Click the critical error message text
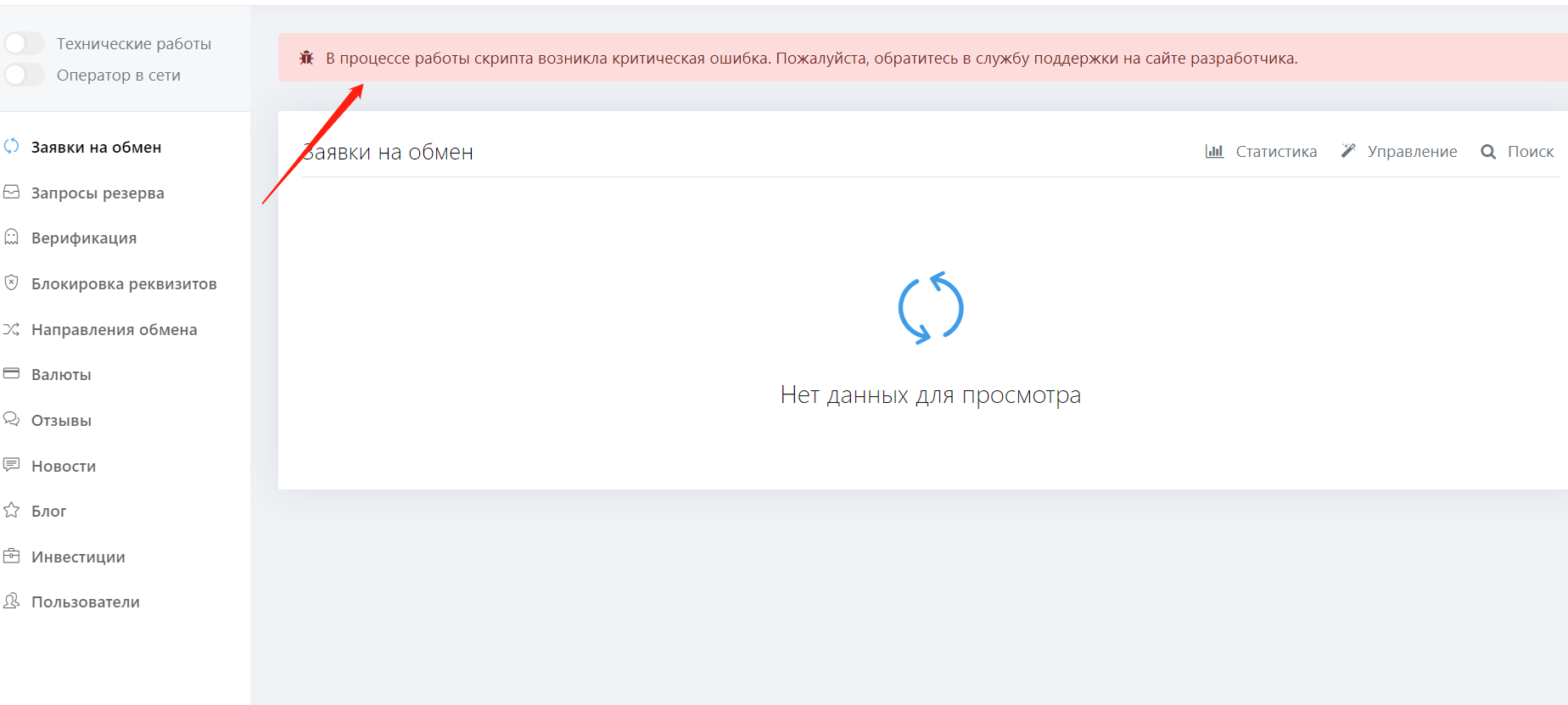The image size is (1568, 705). [812, 59]
